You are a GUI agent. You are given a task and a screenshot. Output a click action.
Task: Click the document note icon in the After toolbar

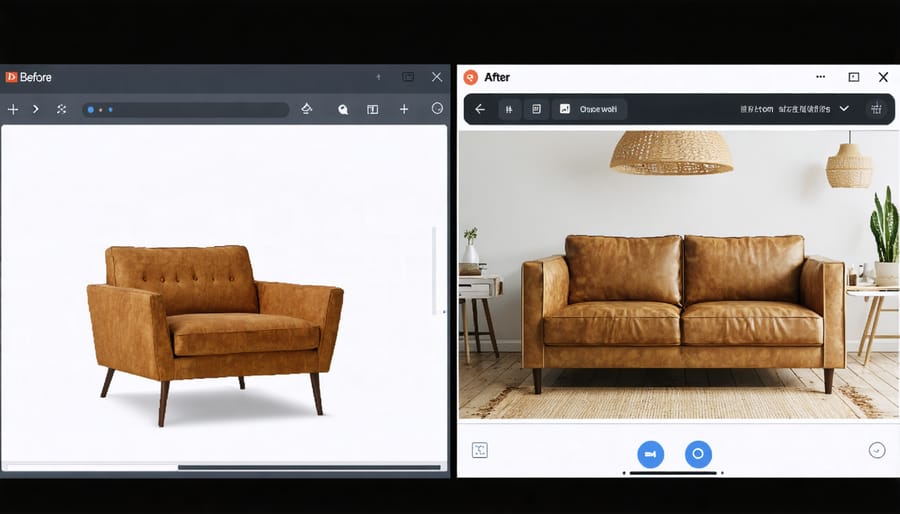(536, 109)
